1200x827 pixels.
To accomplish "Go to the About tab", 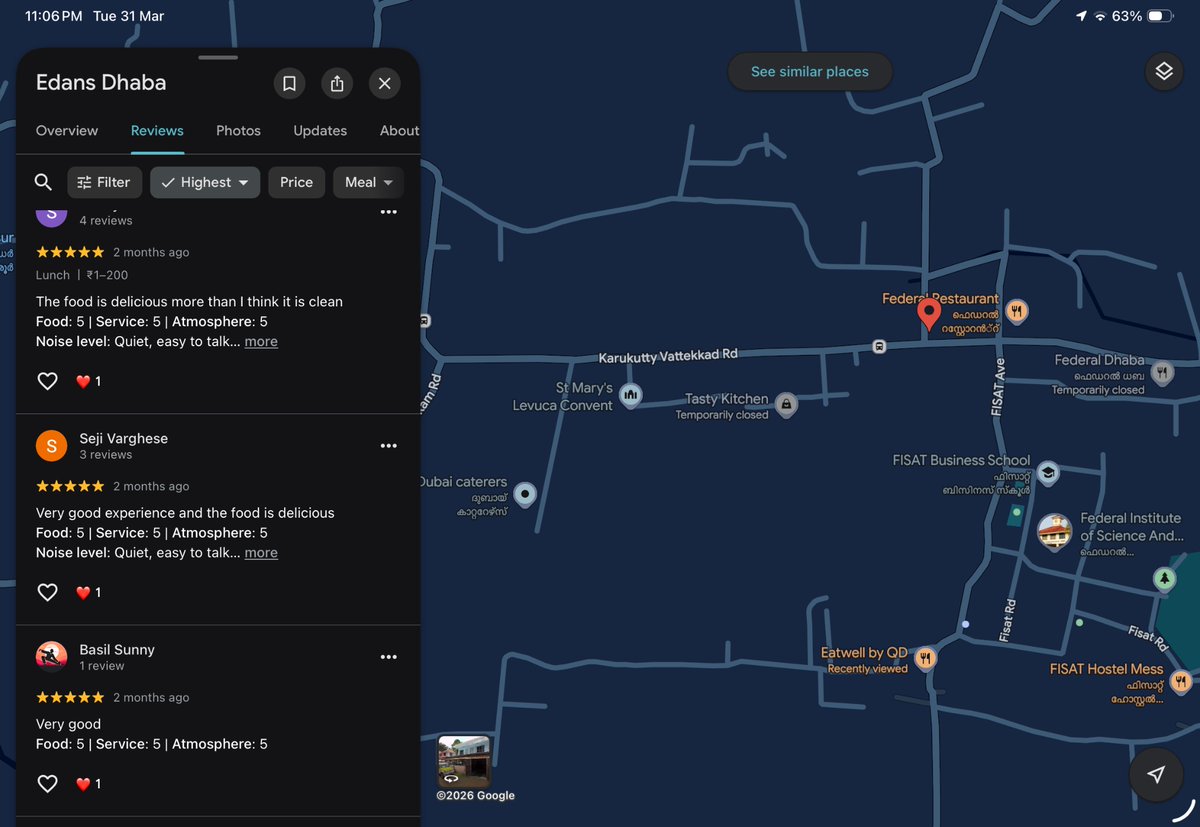I will pos(399,131).
